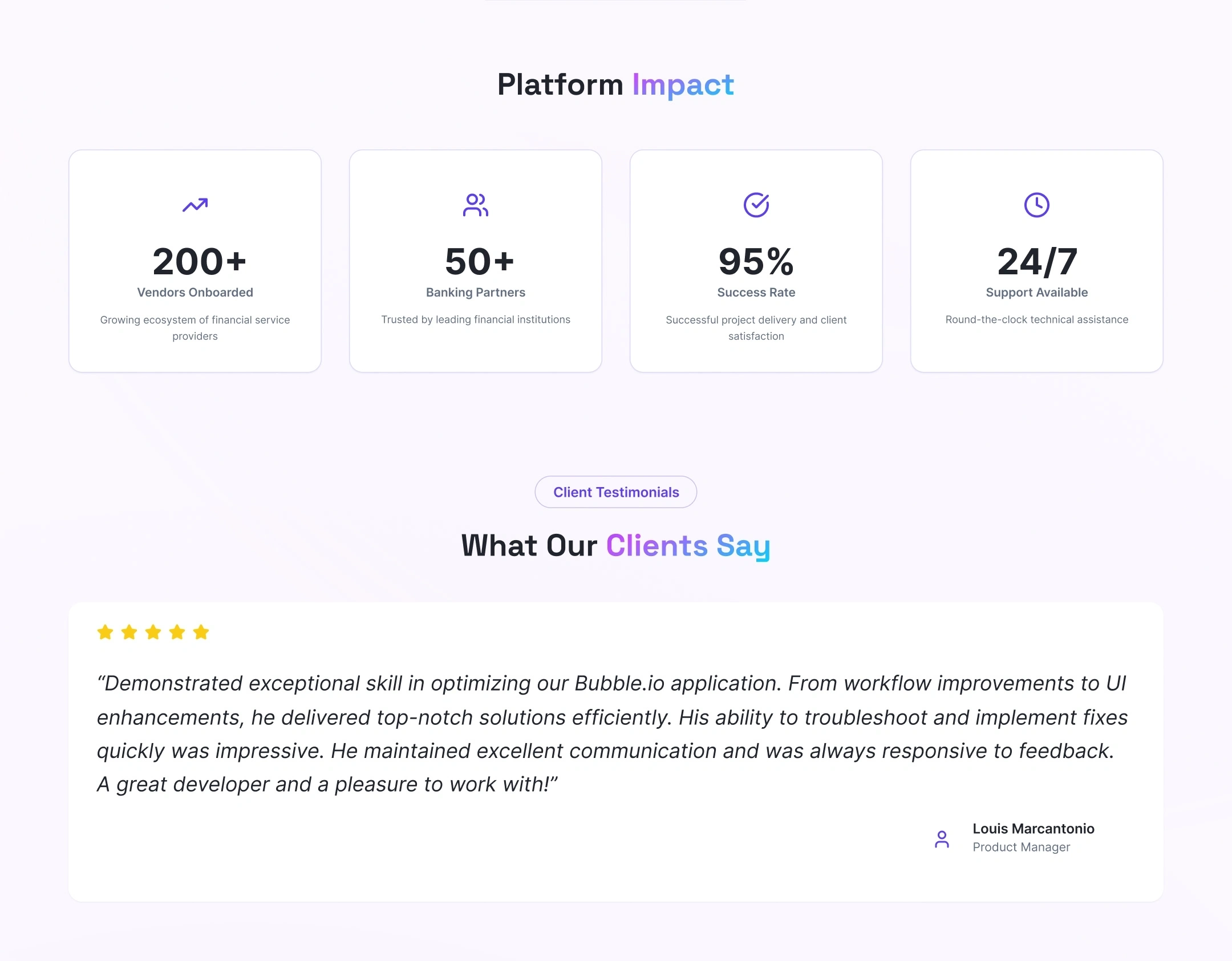Click the Success Rate label
Viewport: 1232px width, 961px height.
(756, 292)
